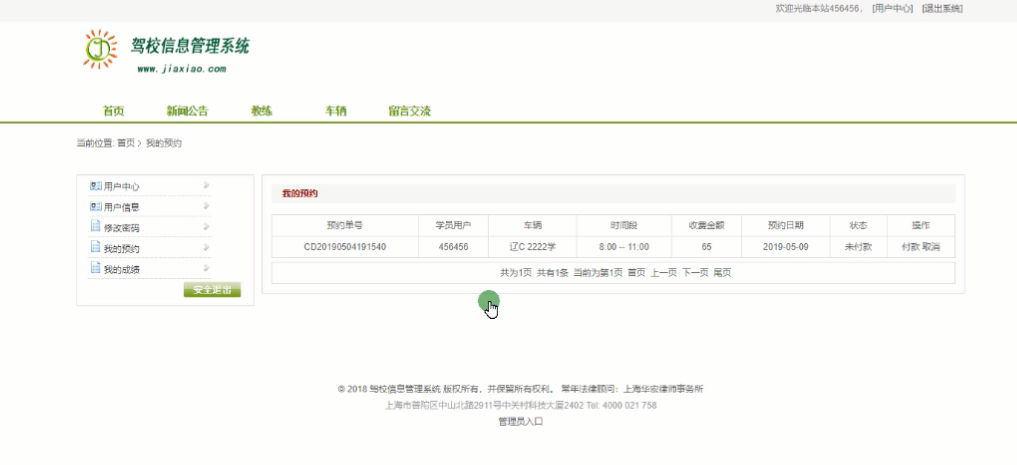Click the document icon beside 修改密码
This screenshot has height=465, width=1017.
[96, 227]
